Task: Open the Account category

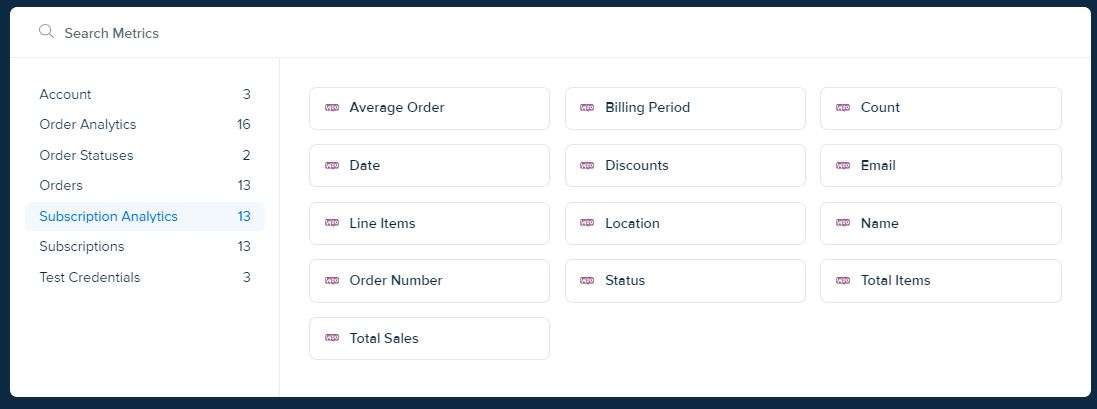Action: click(x=66, y=94)
